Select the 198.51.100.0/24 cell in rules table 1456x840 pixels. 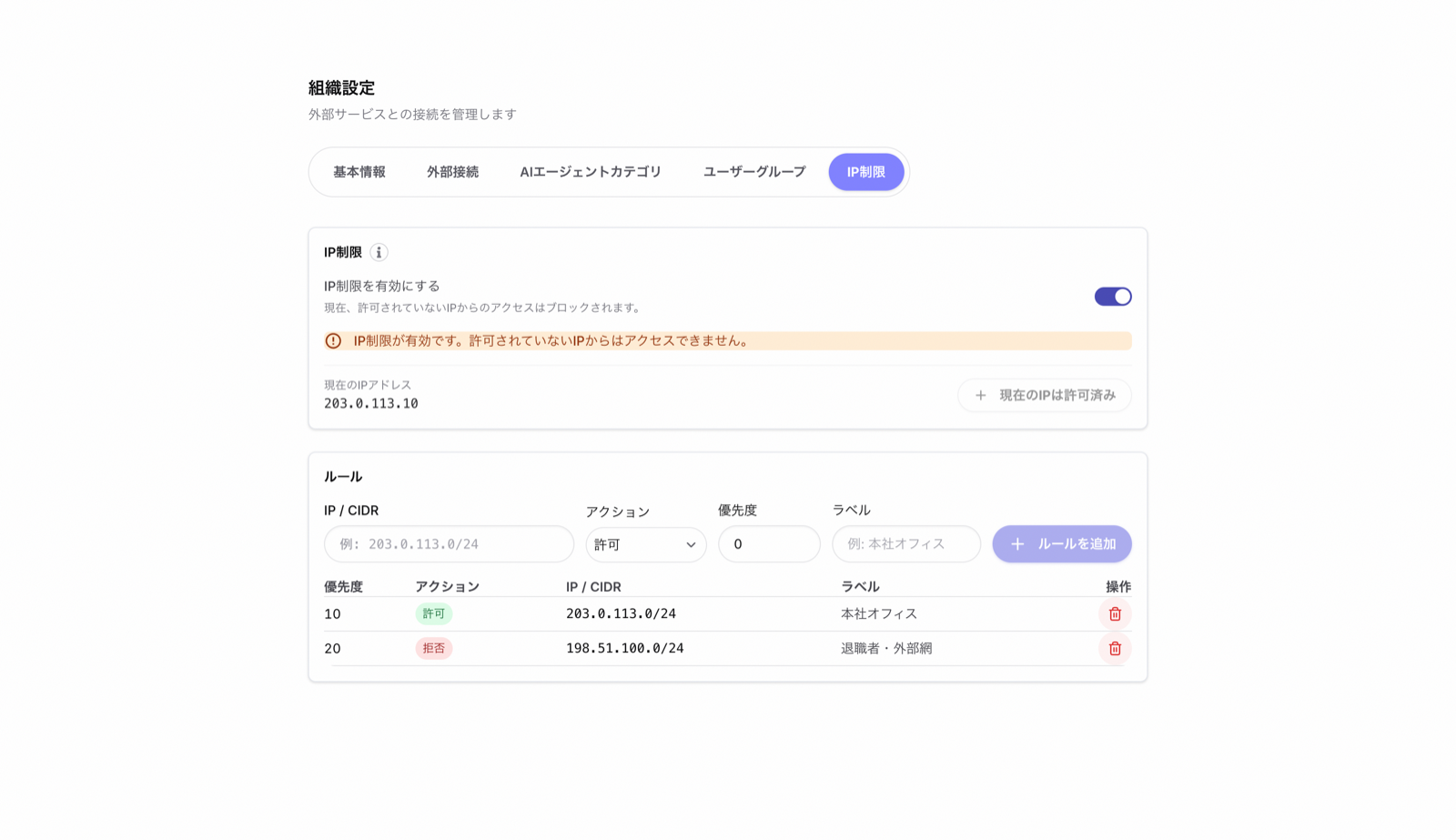click(624, 648)
